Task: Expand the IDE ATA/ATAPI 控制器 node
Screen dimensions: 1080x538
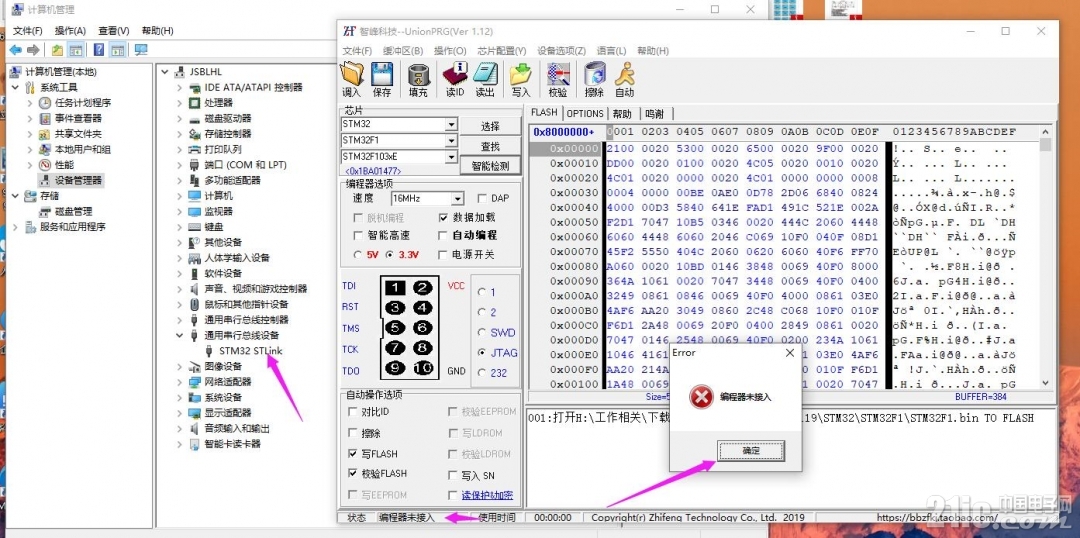Action: click(179, 87)
